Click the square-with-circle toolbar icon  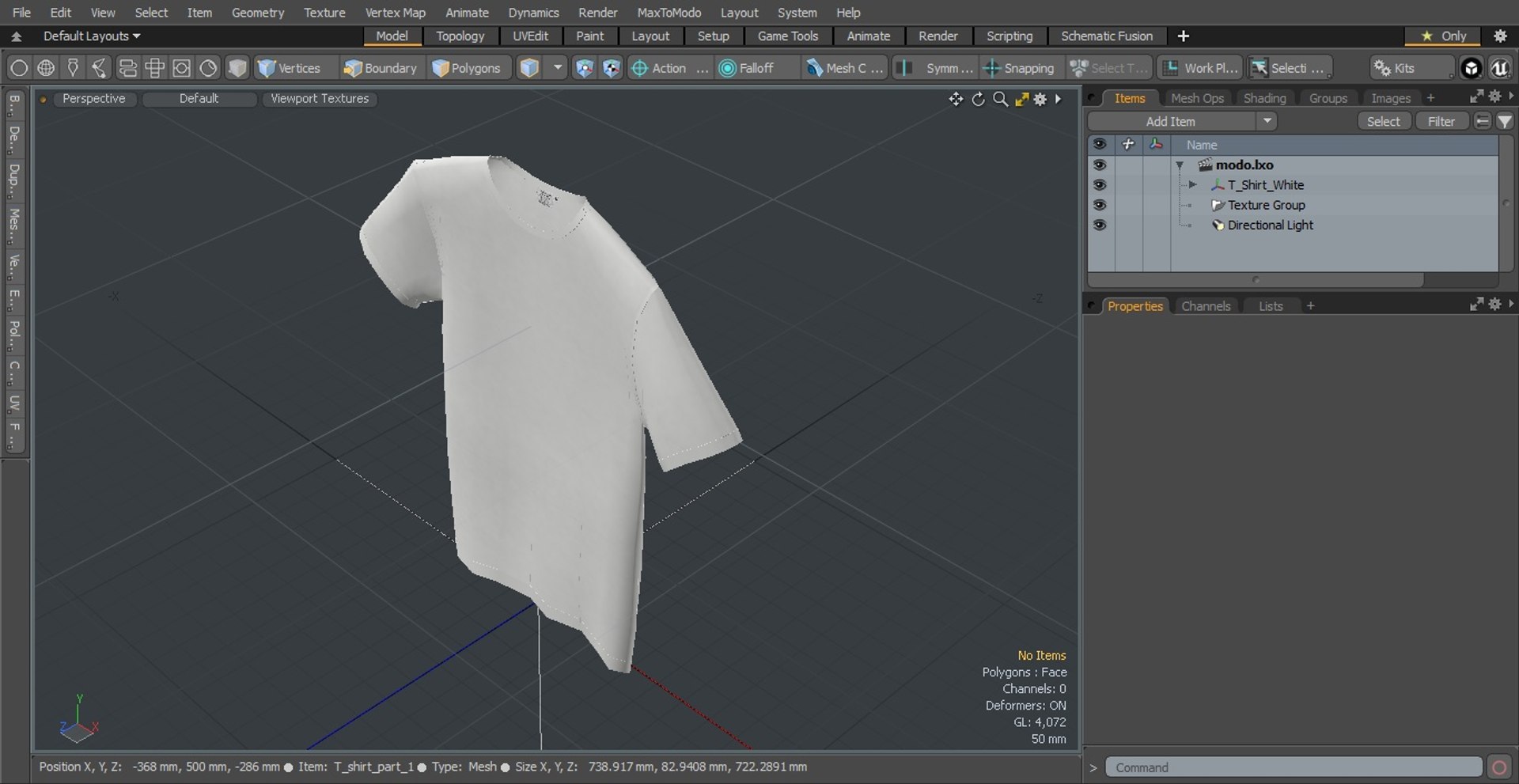(x=181, y=68)
